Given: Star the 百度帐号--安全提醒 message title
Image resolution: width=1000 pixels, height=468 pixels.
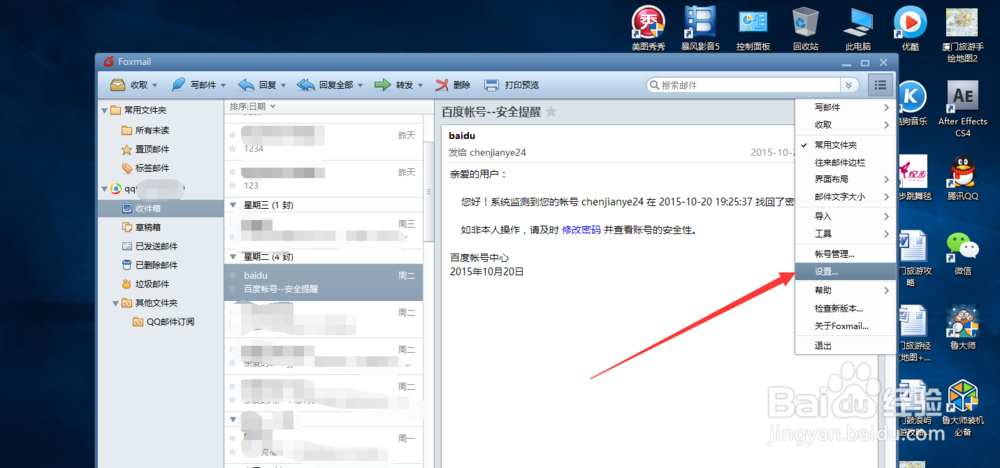Looking at the screenshot, I should (x=551, y=112).
